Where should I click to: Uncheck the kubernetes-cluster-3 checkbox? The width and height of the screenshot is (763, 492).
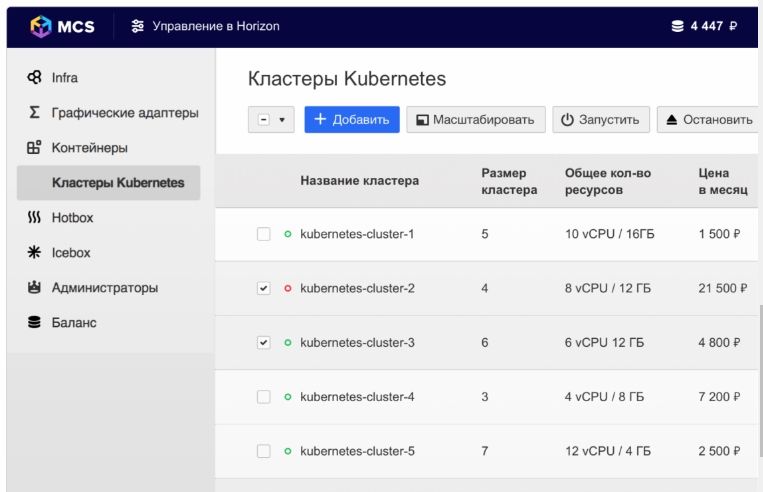coord(263,343)
